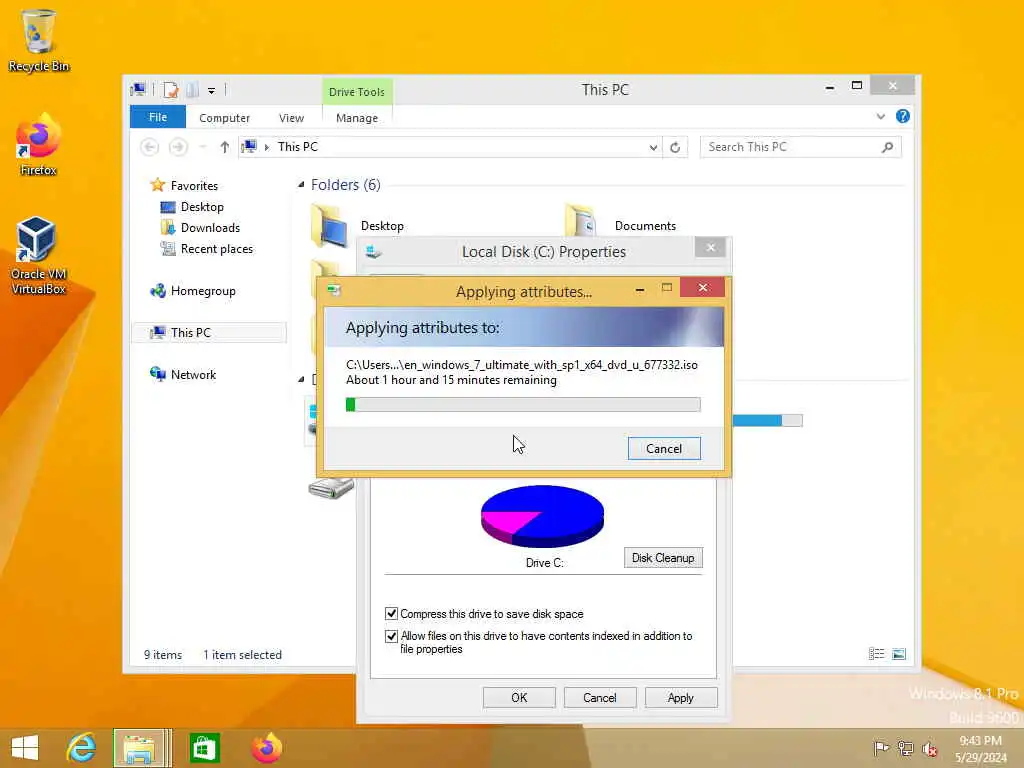Refresh the This PC view
The height and width of the screenshot is (768, 1024).
point(675,148)
